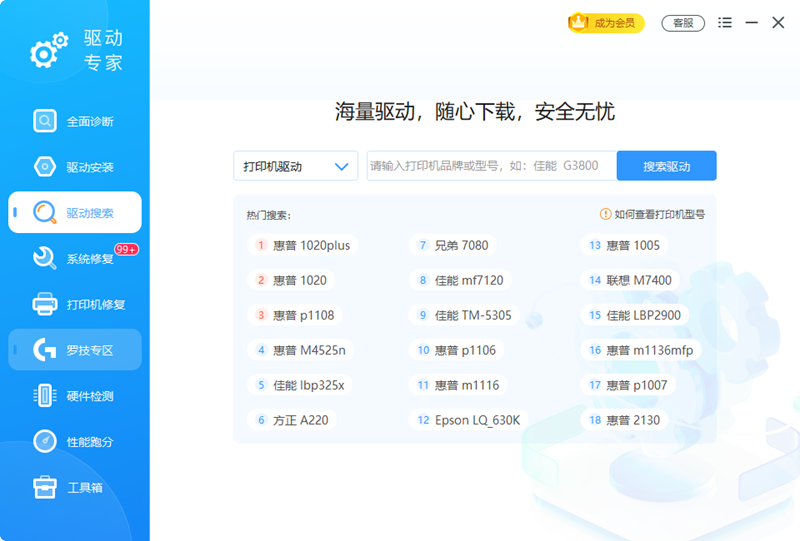Search hot item 兄弟 7080
Viewport: 800px width, 541px height.
(453, 245)
